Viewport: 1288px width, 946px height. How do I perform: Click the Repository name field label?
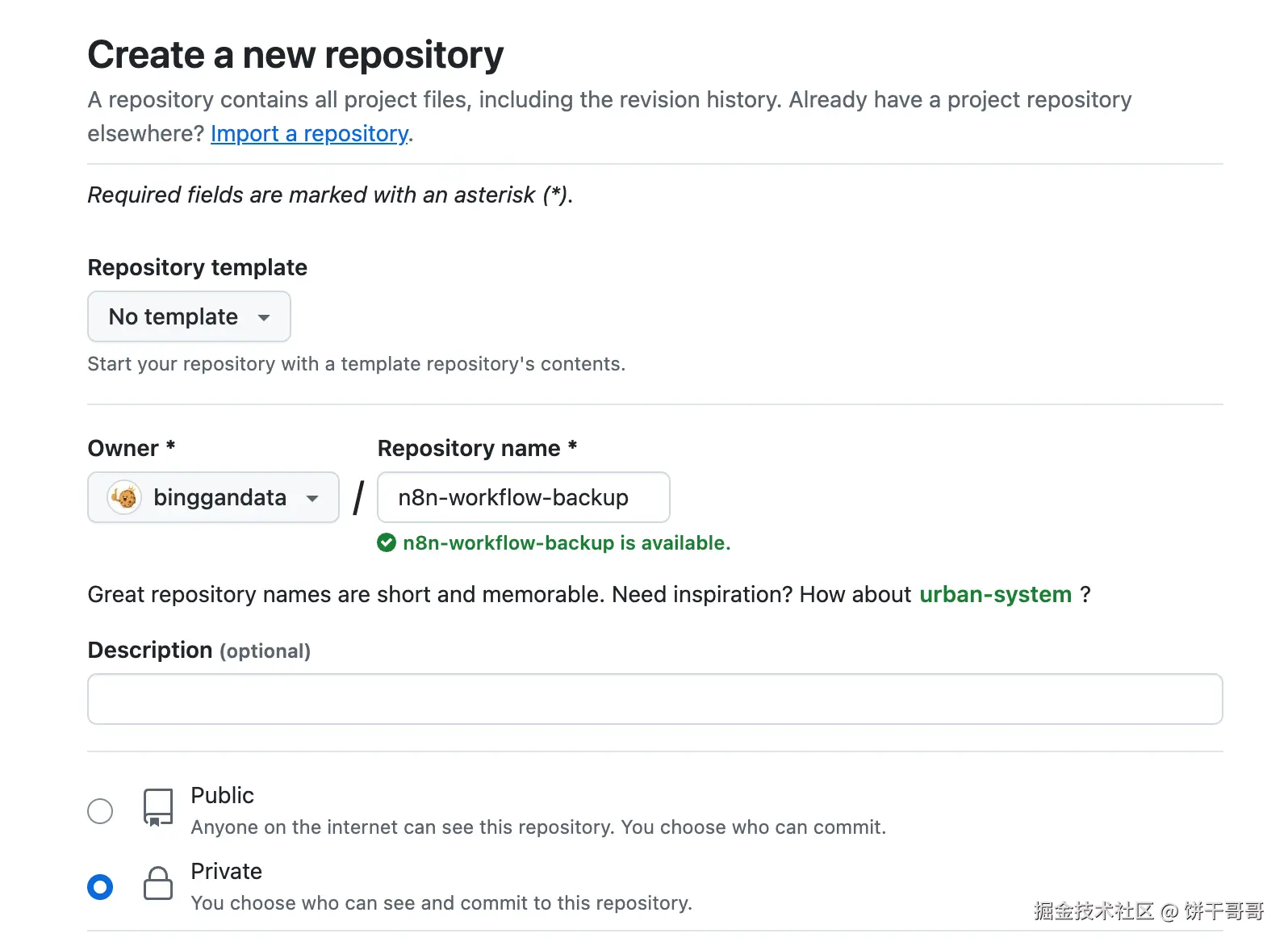tap(469, 448)
